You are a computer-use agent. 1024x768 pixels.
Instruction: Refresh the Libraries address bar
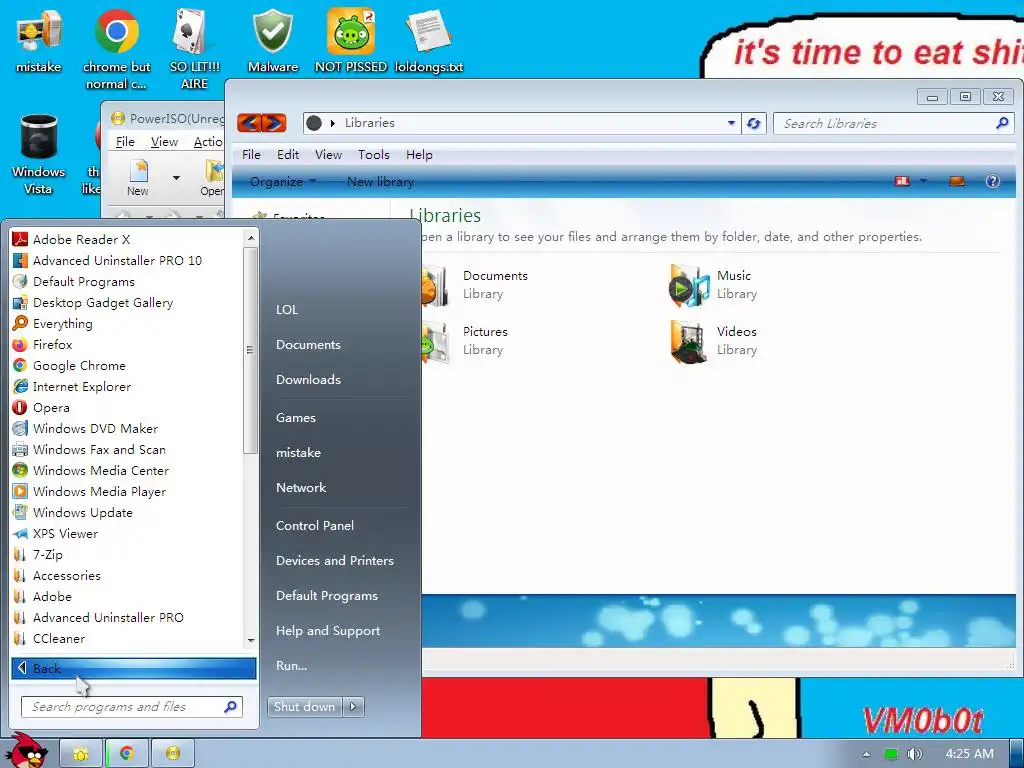754,123
